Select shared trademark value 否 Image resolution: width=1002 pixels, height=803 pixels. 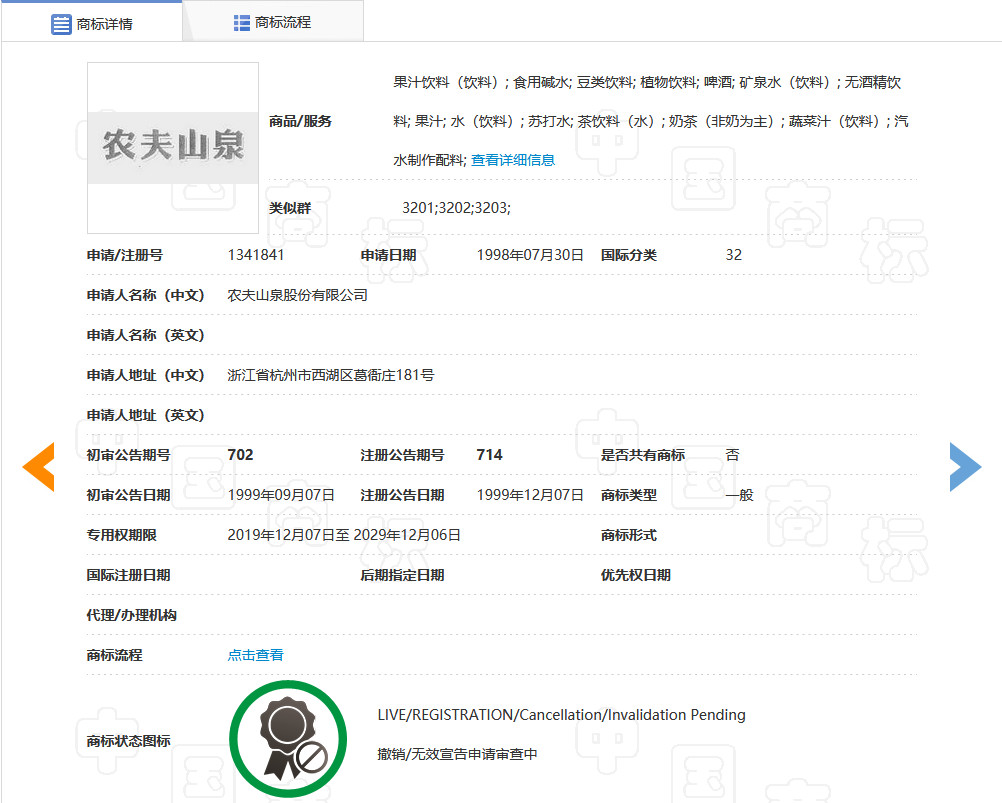coord(732,455)
